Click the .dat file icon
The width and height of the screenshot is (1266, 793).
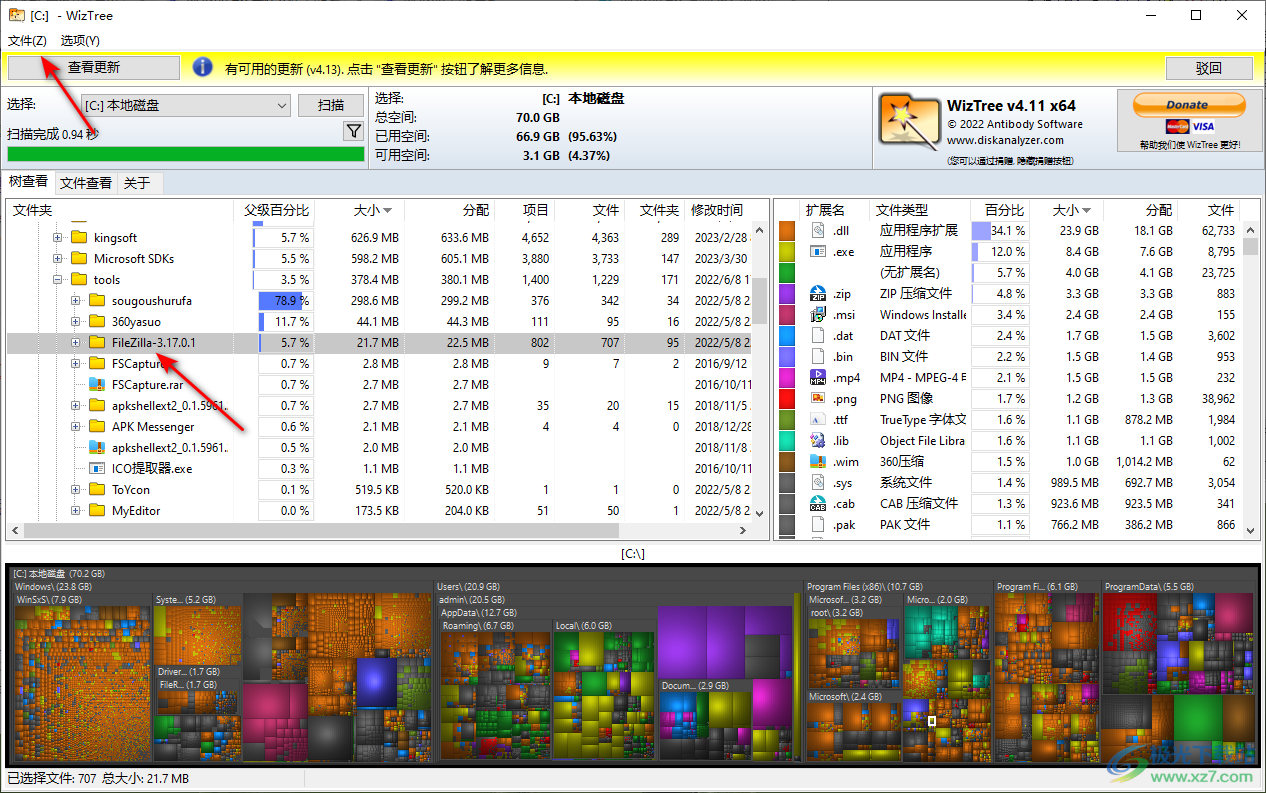(x=818, y=335)
